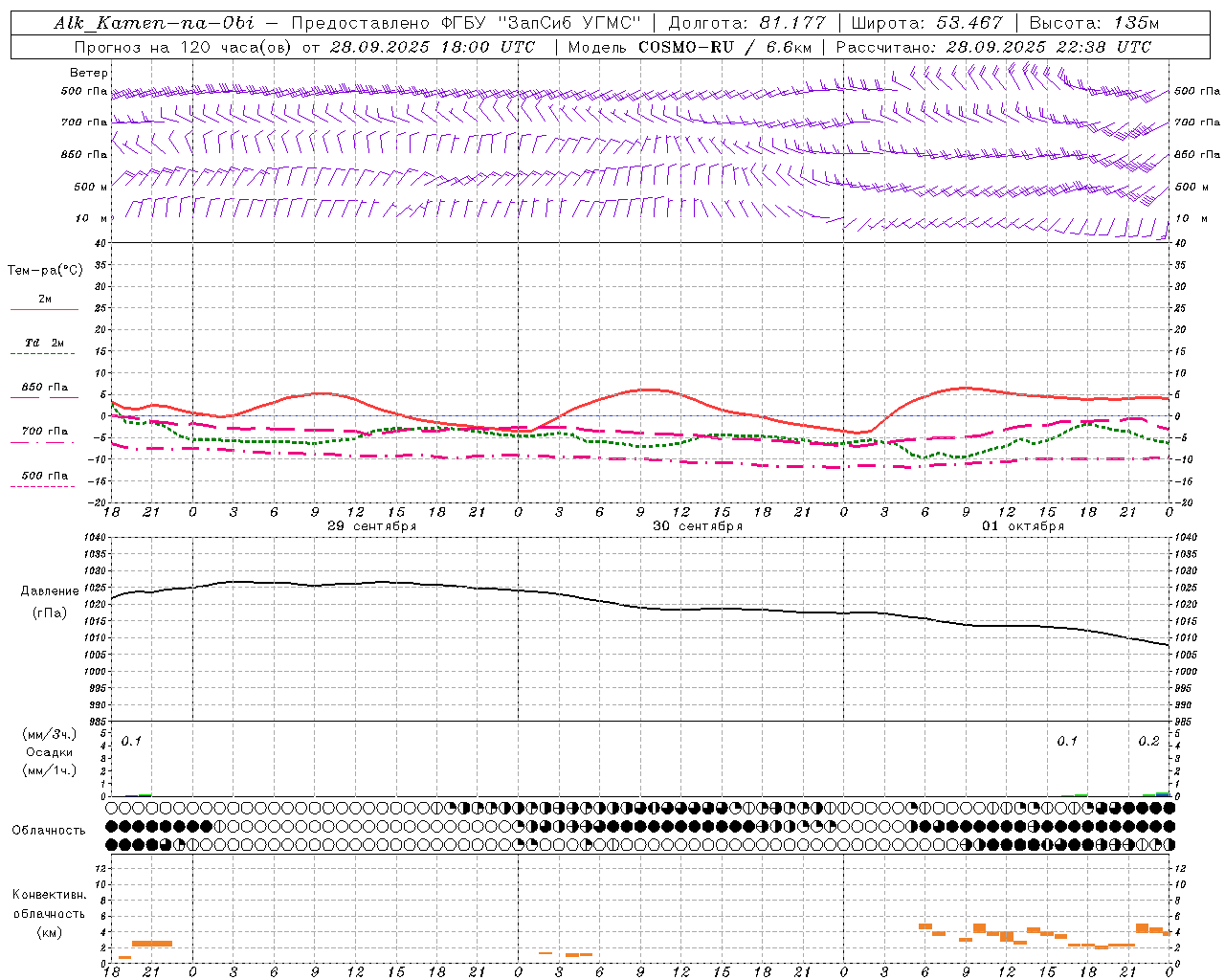Click the '(мм/3ч.)' precipitation unit
This screenshot has width=1225, height=980.
pyautogui.click(x=50, y=734)
